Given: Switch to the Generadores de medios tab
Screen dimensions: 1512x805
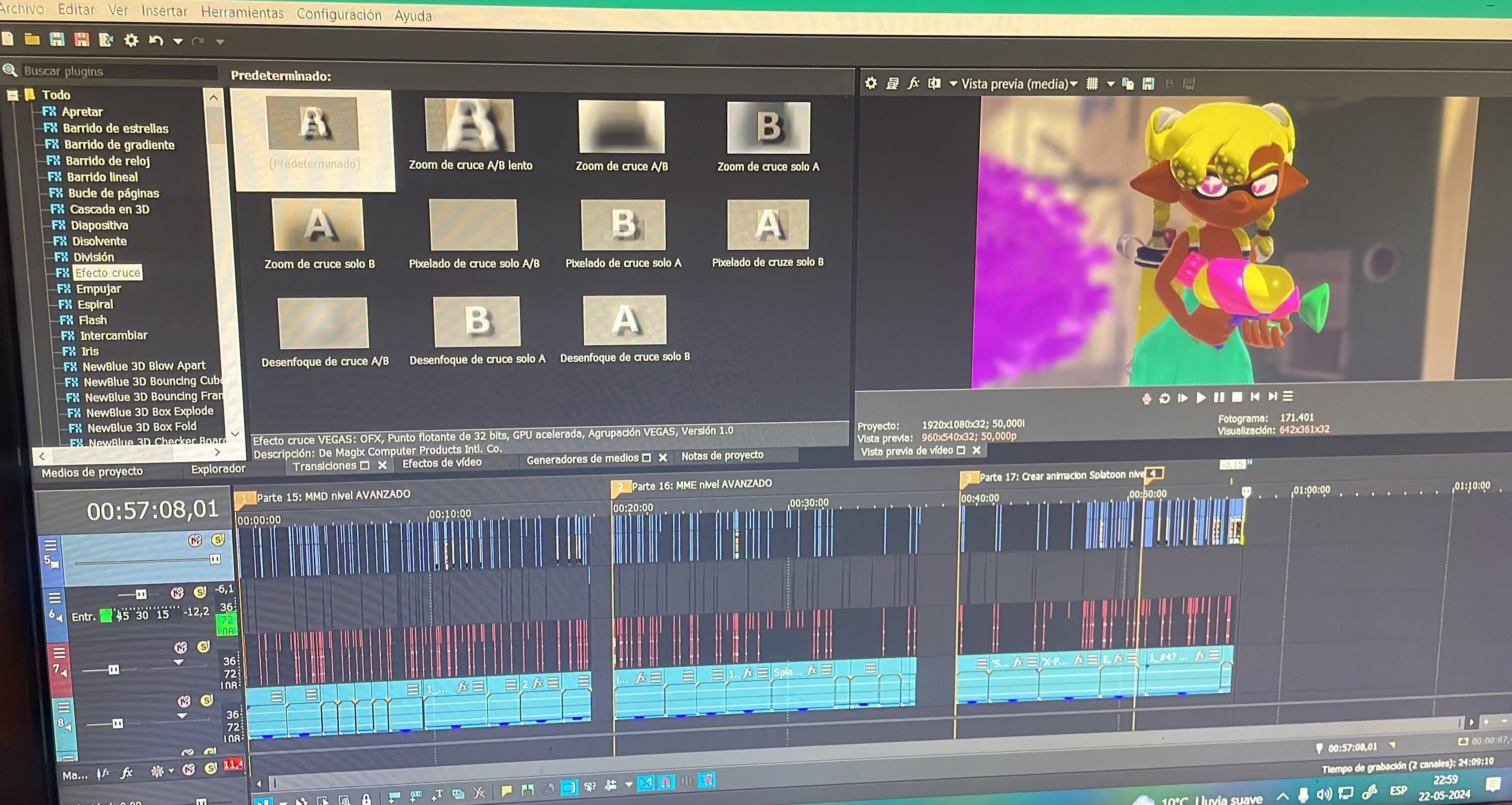Looking at the screenshot, I should pyautogui.click(x=582, y=459).
